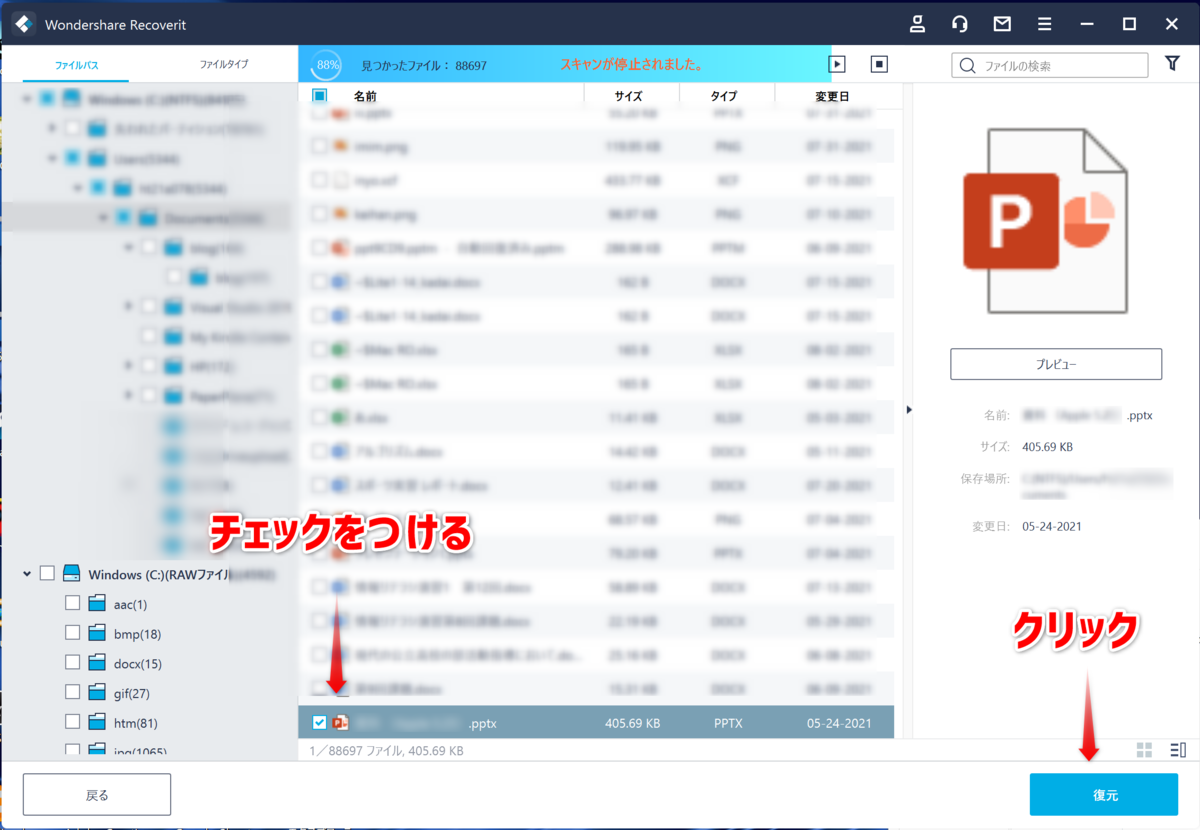Check the gif(27) checkbox
1200x830 pixels.
coord(72,693)
